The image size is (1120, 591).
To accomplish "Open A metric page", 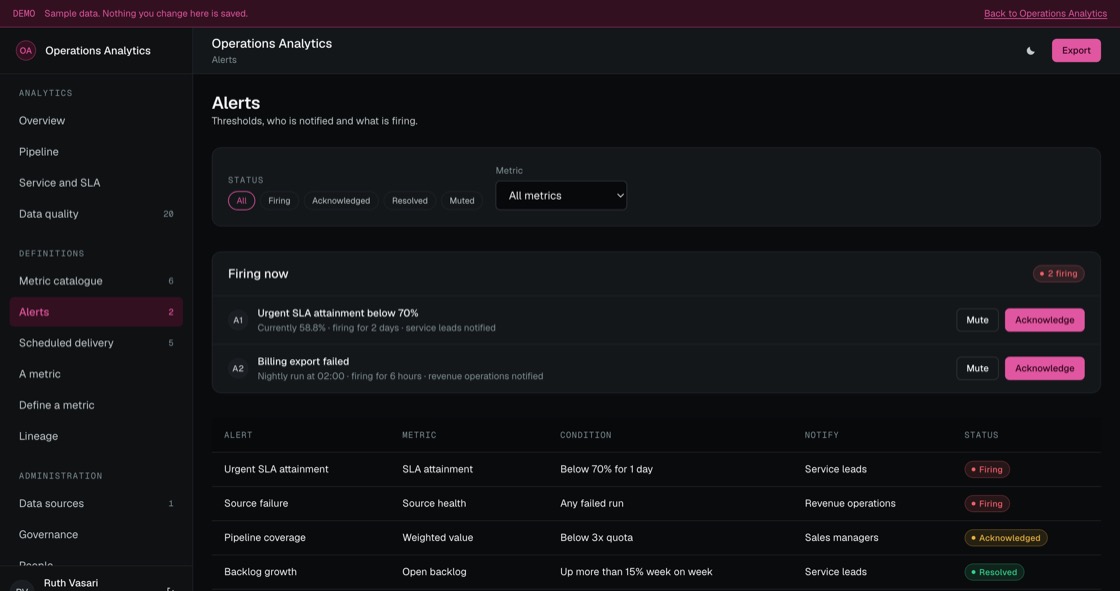I will click(96, 374).
